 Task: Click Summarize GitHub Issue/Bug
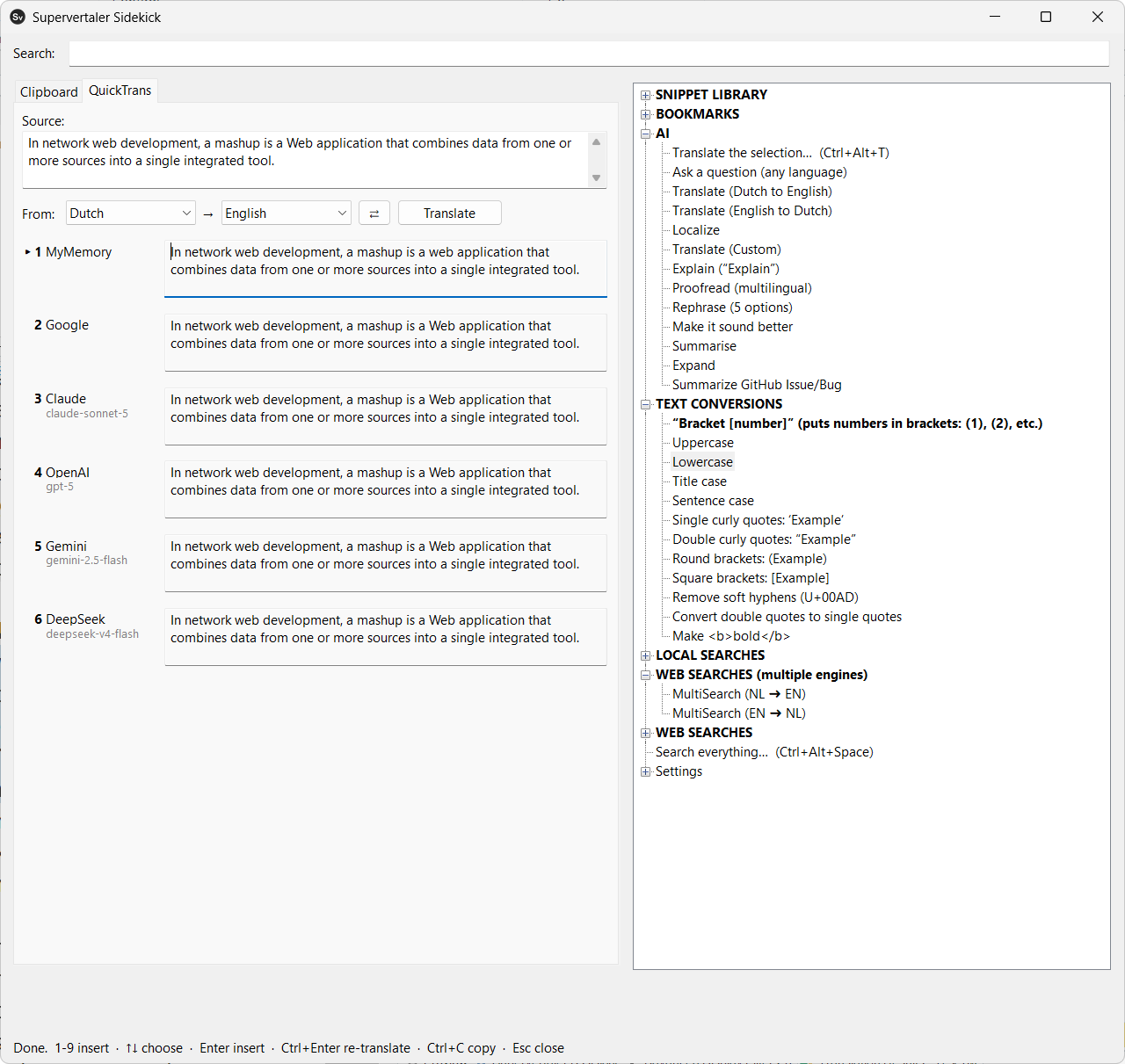coord(757,385)
